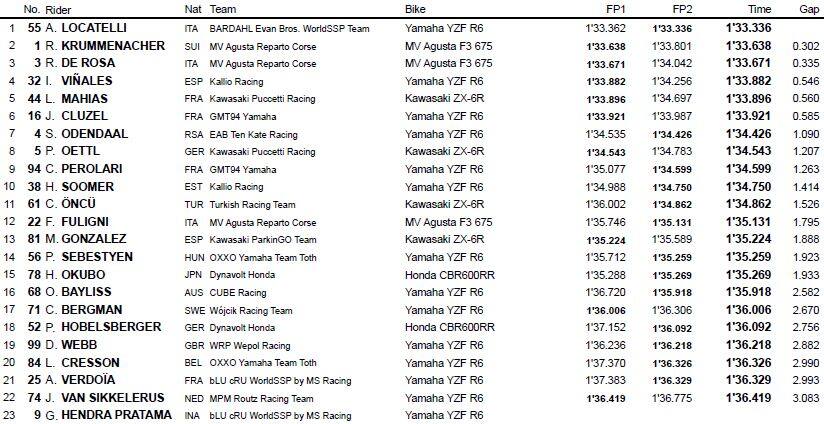Screen dimensions: 824x424
Task: Click the FP2 column header
Action: point(685,9)
